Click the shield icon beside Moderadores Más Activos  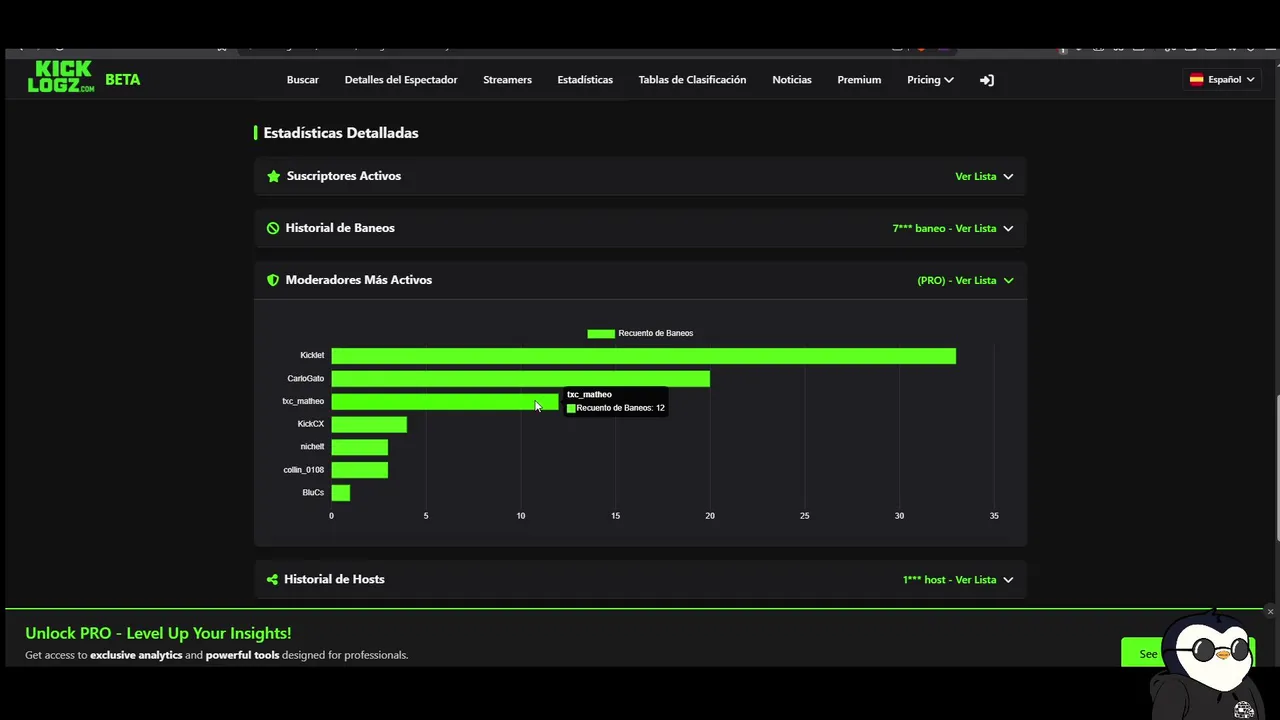coord(273,280)
